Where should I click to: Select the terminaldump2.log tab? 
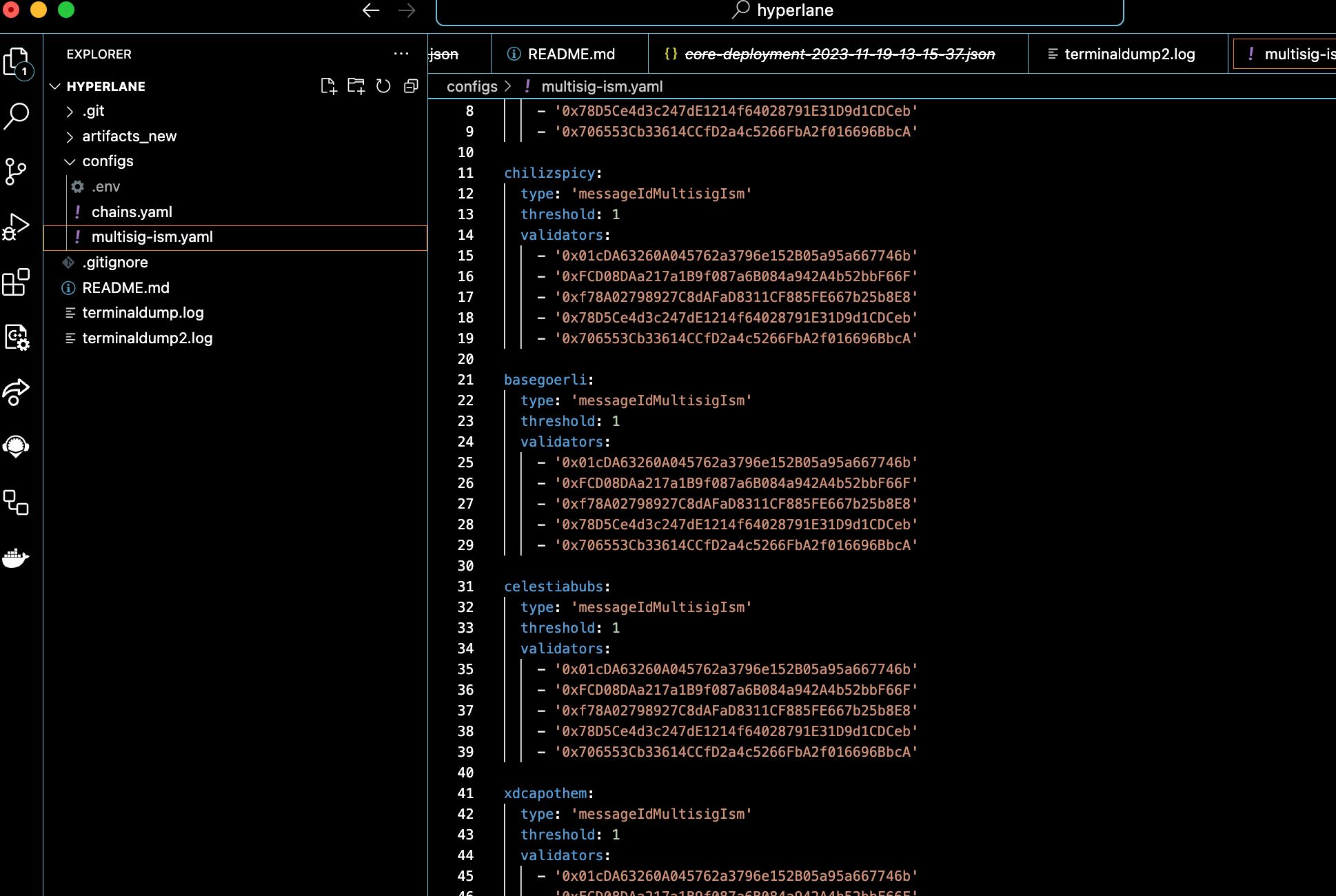[1130, 54]
